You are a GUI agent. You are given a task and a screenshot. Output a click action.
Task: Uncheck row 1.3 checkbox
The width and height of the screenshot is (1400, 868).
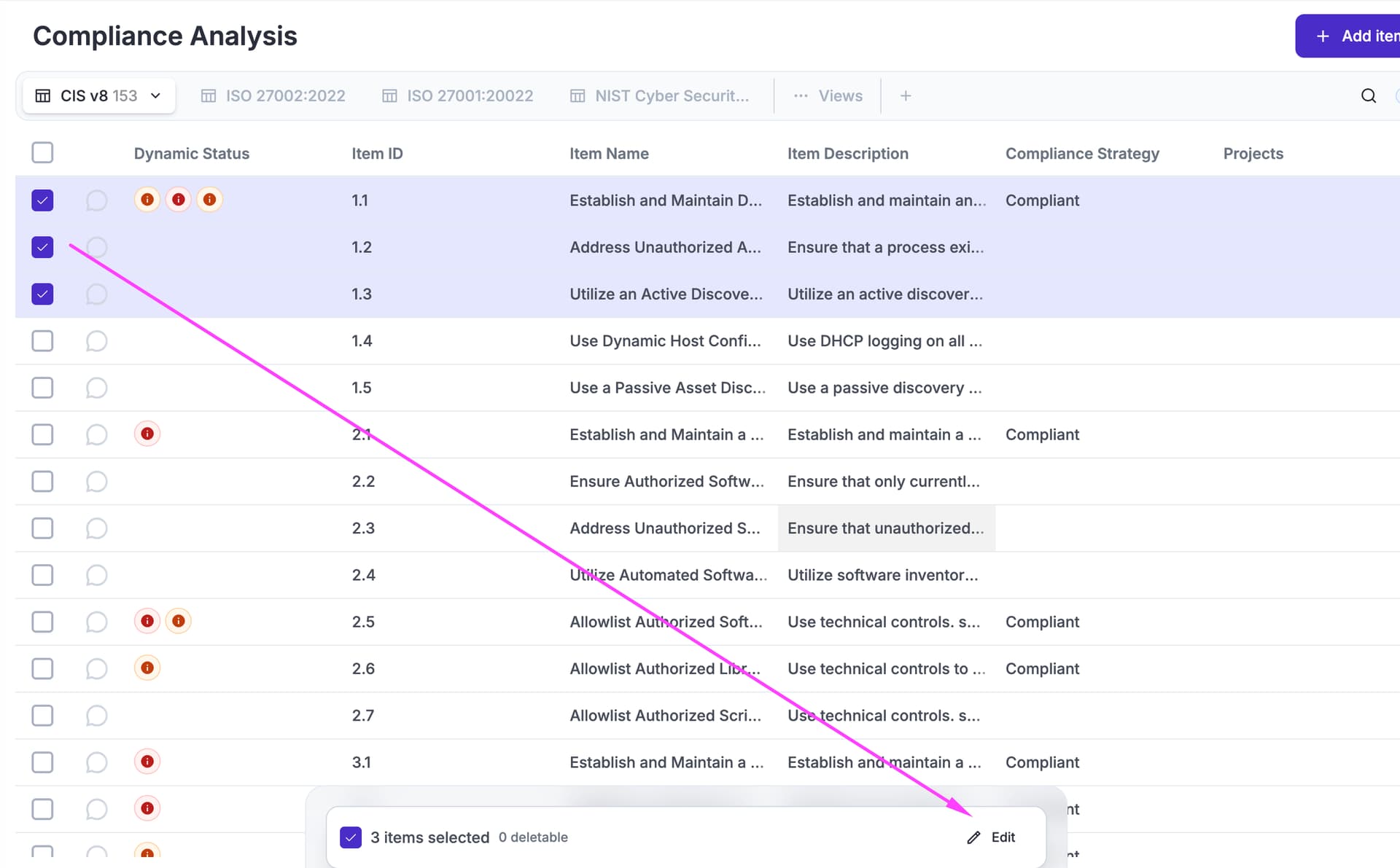click(42, 294)
